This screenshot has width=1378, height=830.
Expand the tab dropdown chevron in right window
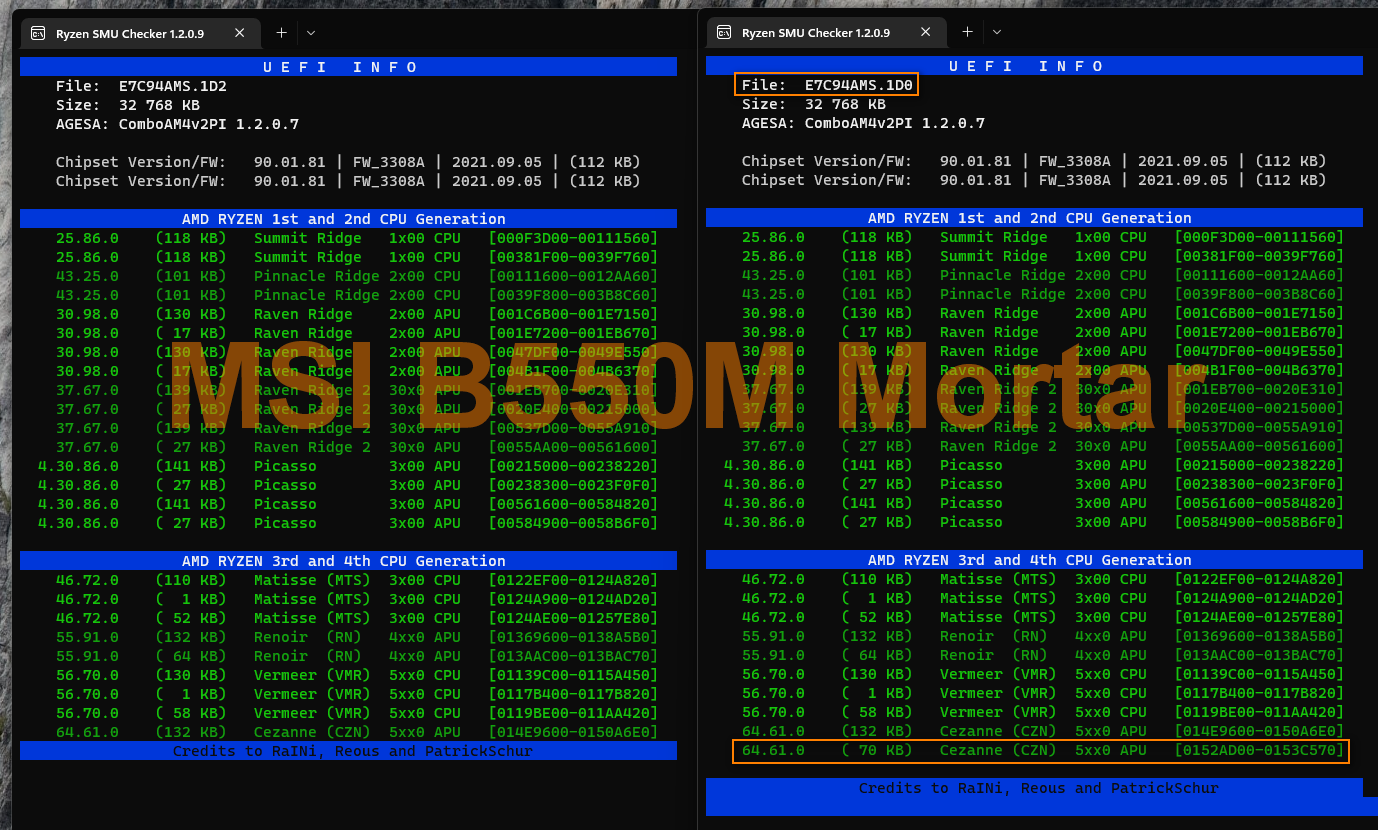(x=997, y=33)
